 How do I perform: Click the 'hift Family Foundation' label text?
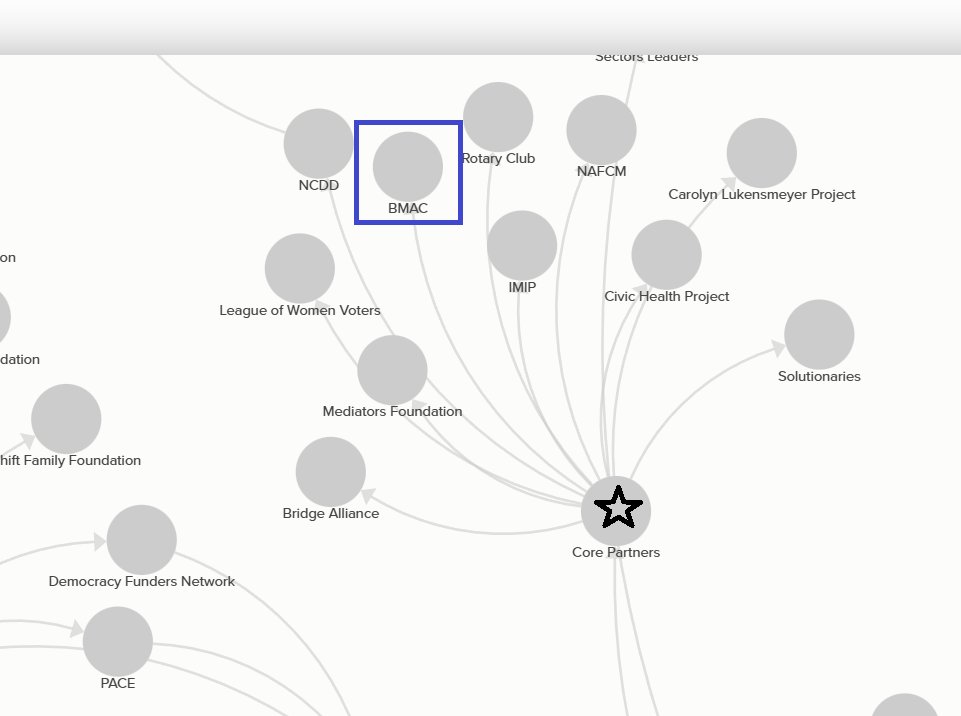click(x=70, y=460)
